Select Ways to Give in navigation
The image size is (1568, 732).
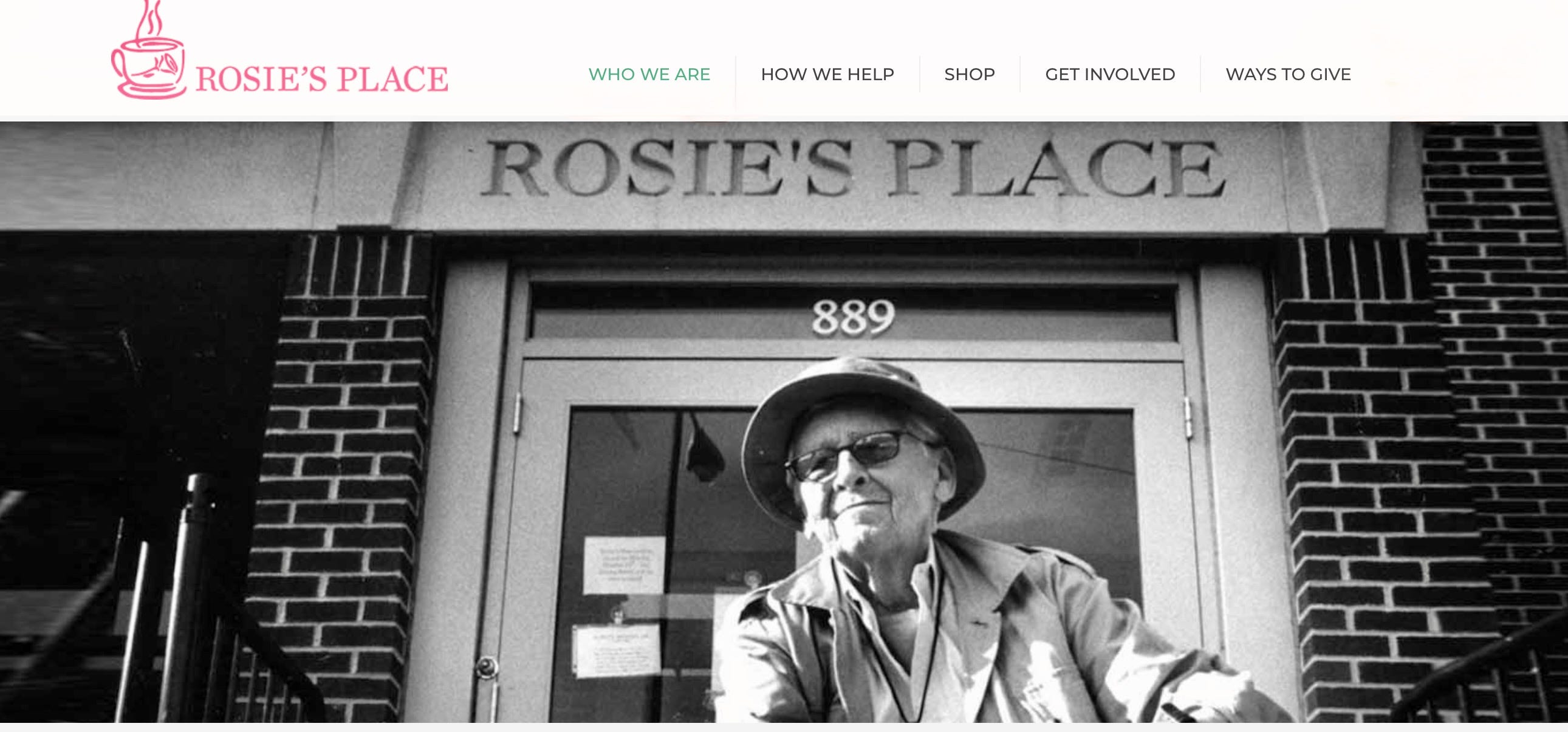(x=1288, y=74)
